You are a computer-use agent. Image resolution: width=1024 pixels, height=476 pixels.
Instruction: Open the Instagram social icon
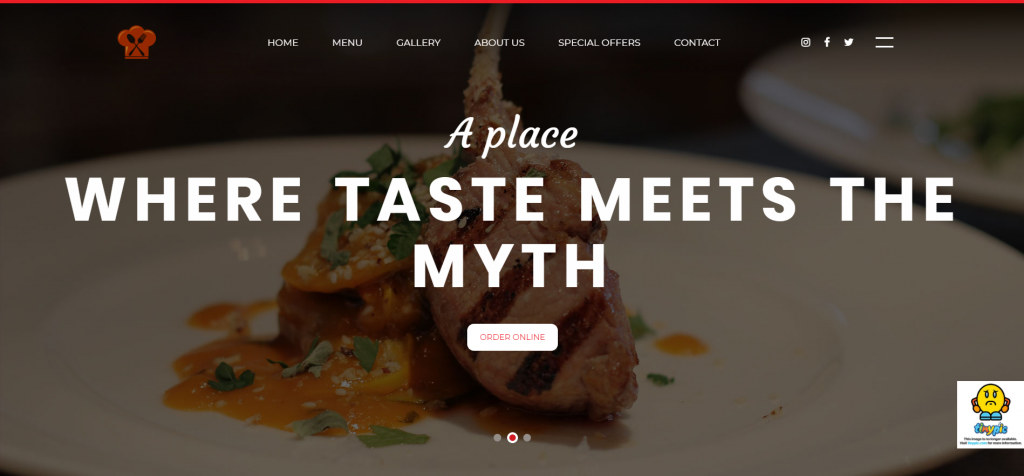(806, 42)
